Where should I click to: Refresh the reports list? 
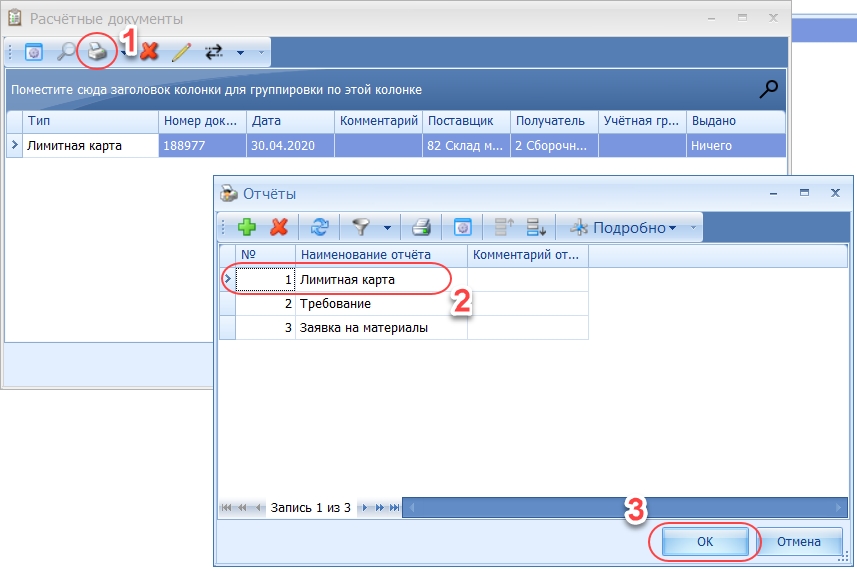(x=319, y=227)
